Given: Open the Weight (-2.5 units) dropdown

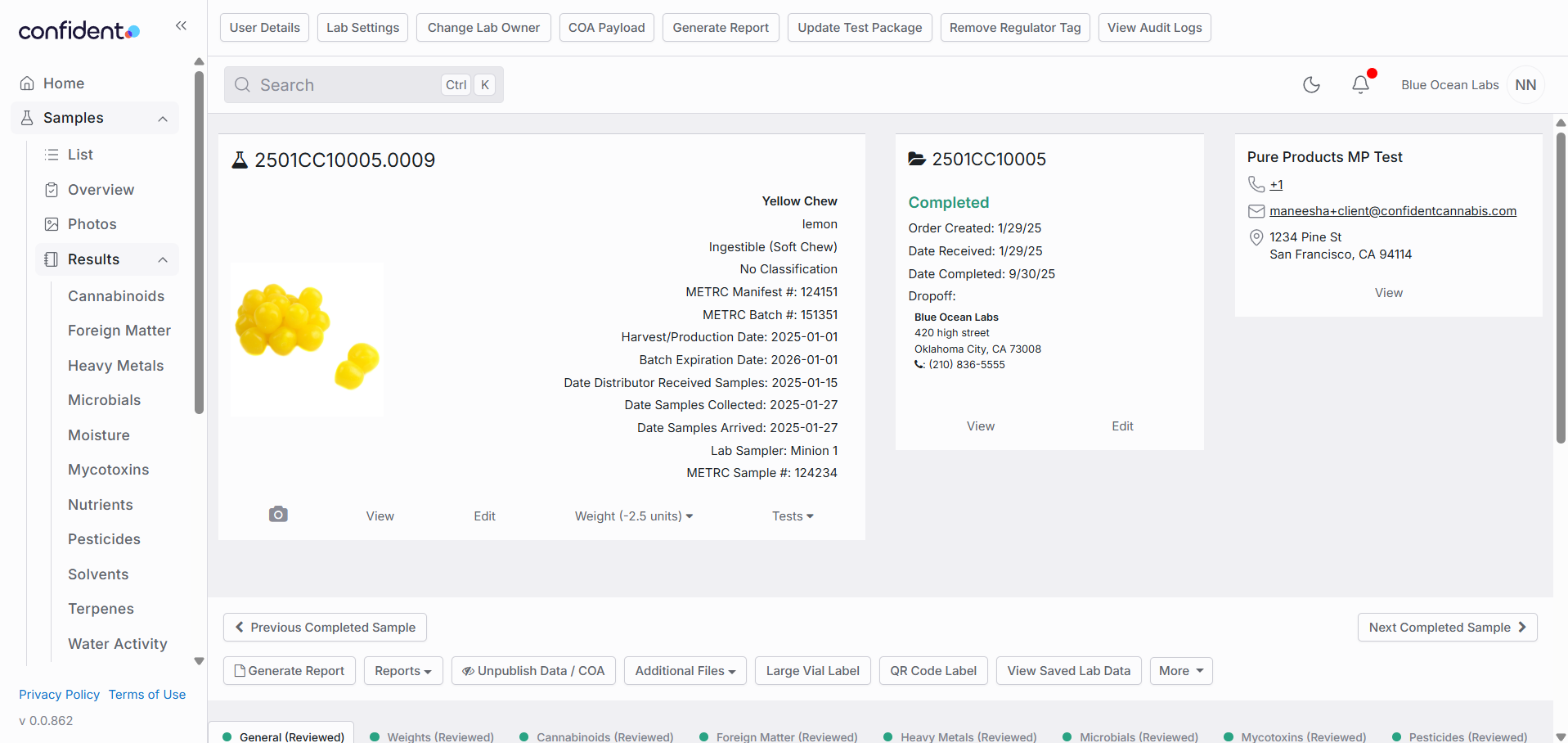Looking at the screenshot, I should click(634, 516).
